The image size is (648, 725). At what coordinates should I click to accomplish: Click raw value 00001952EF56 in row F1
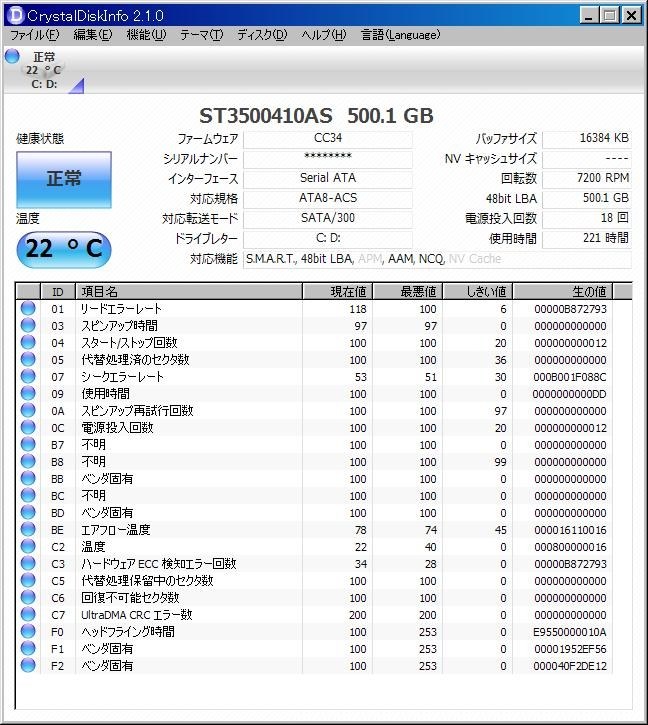(x=570, y=649)
